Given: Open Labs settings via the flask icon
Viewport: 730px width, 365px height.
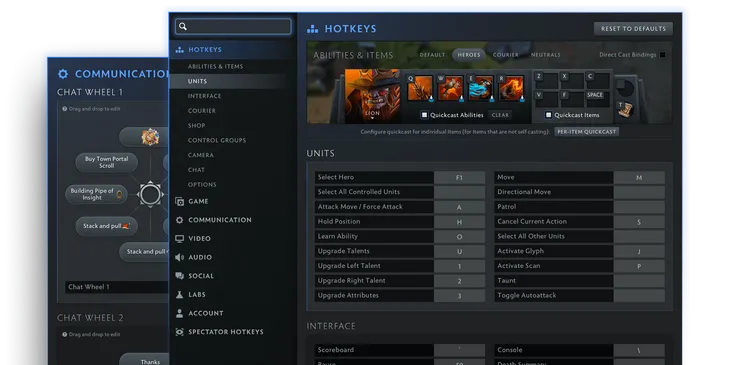Looking at the screenshot, I should (x=180, y=295).
